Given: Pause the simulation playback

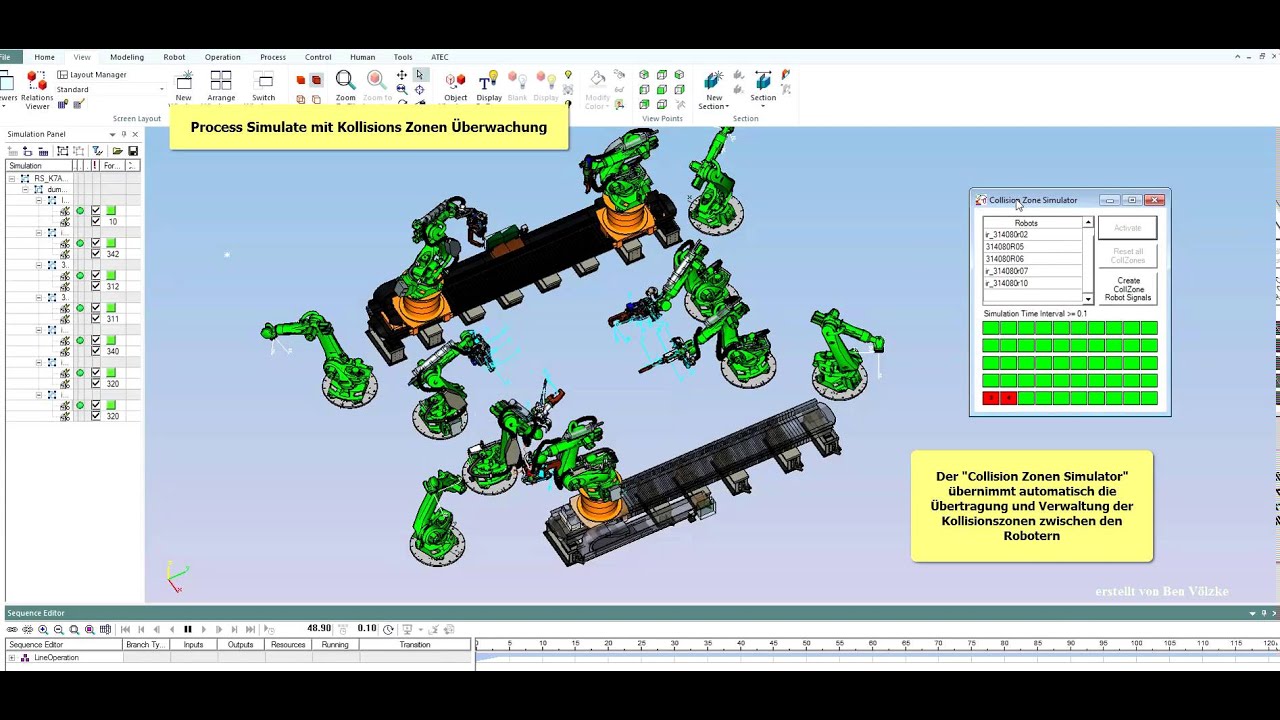Looking at the screenshot, I should 187,629.
